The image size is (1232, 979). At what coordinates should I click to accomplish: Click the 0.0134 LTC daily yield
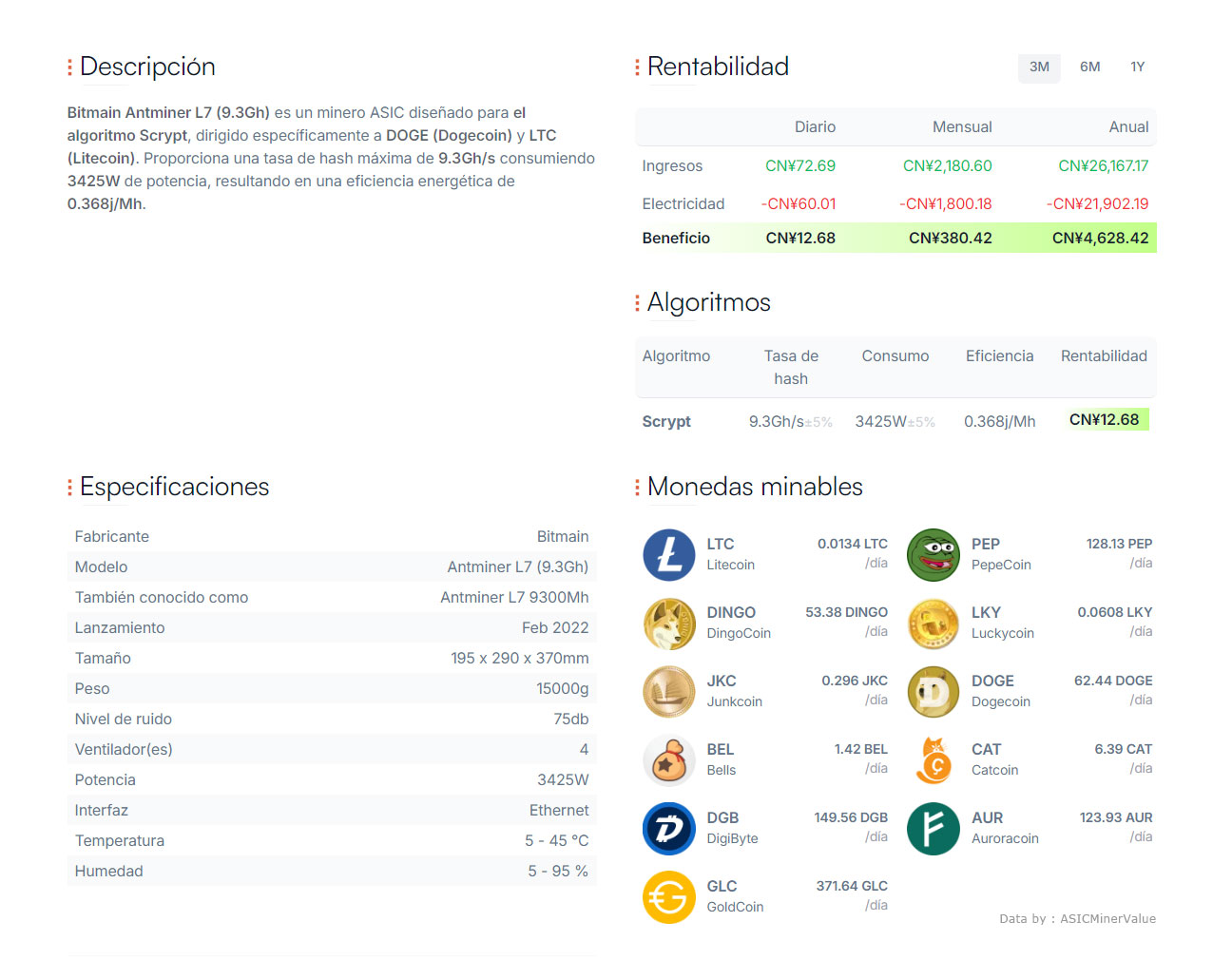[x=852, y=545]
